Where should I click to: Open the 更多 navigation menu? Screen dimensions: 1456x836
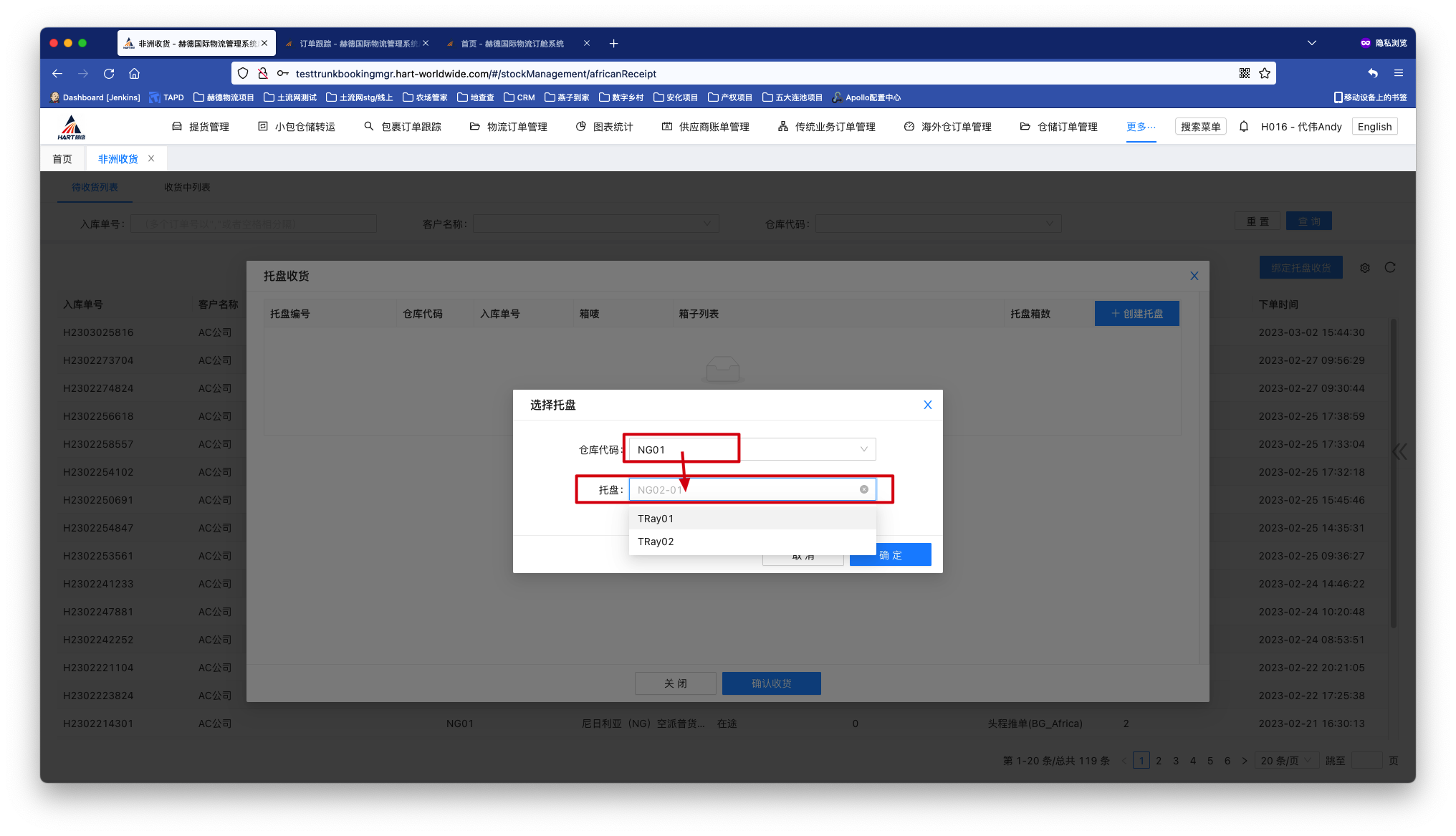click(x=1141, y=127)
